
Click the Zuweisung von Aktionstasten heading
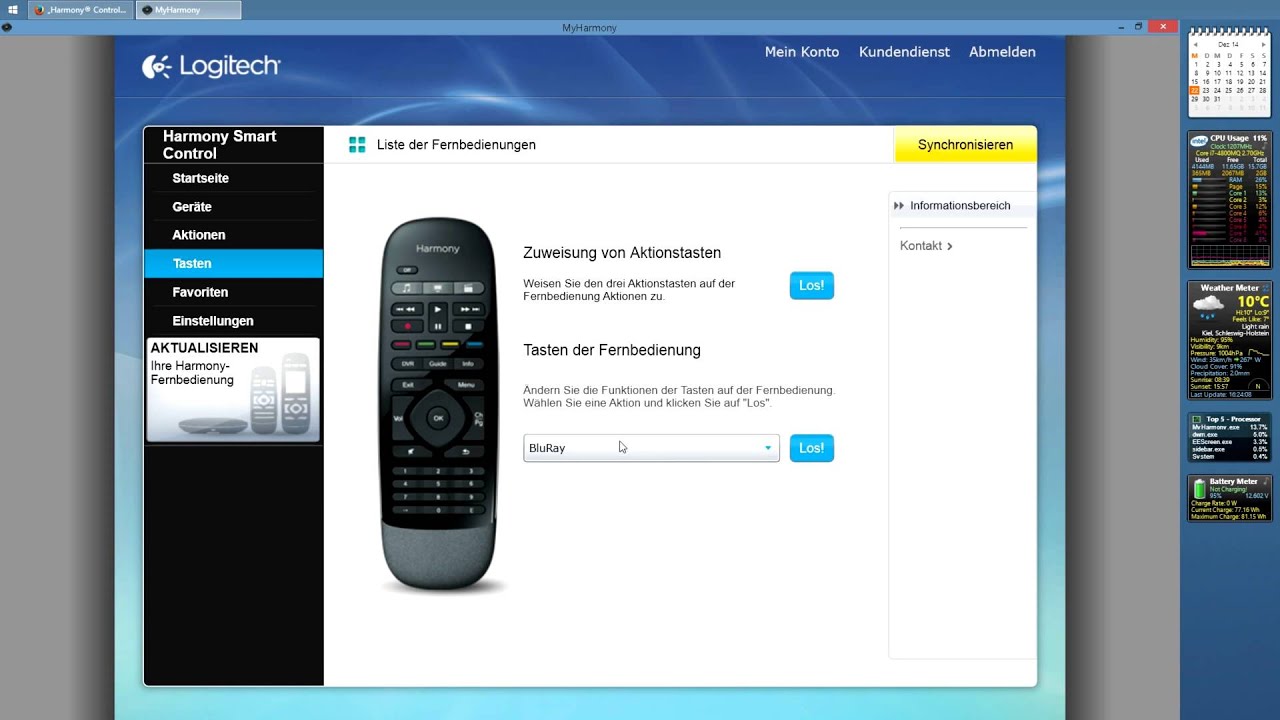point(622,253)
